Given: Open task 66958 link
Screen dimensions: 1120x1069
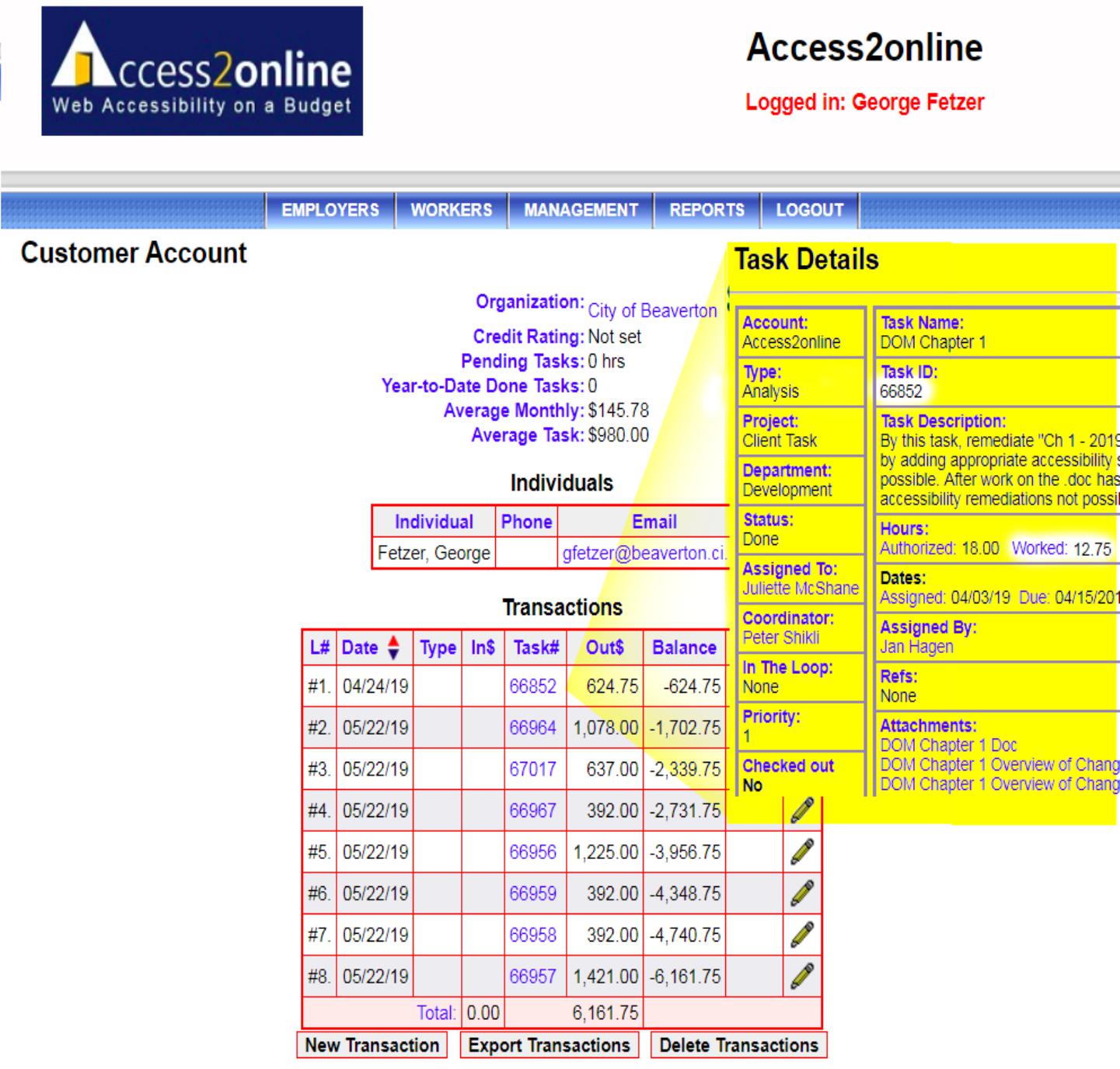Looking at the screenshot, I should click(x=533, y=935).
